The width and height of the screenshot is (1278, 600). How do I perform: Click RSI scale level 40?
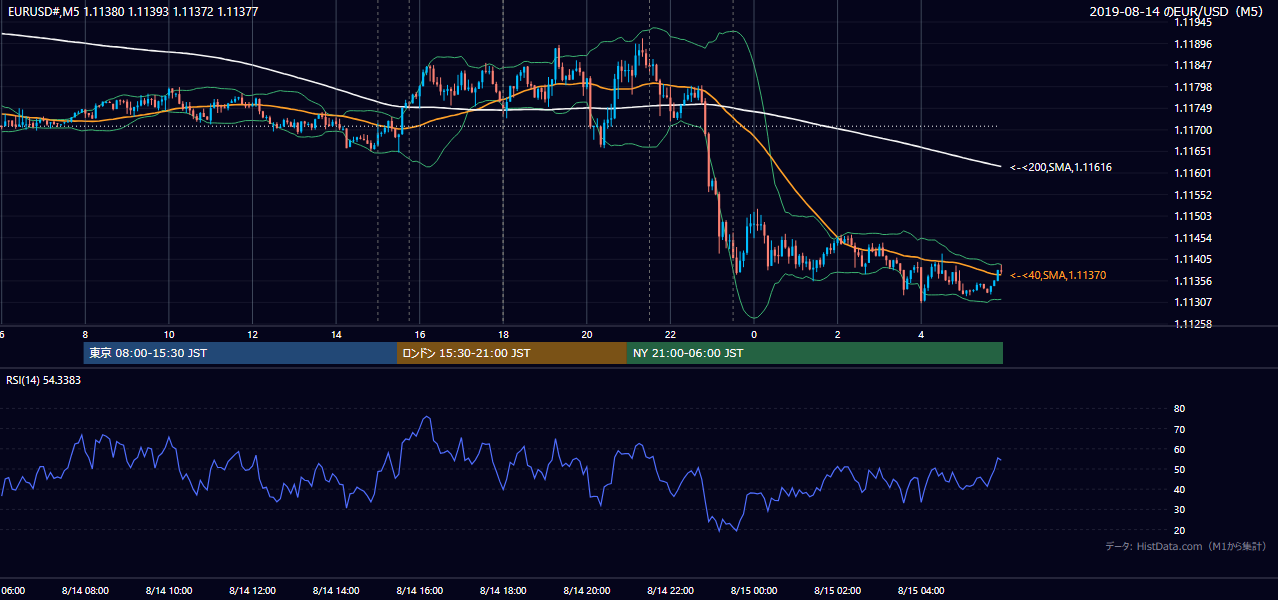[x=1179, y=489]
